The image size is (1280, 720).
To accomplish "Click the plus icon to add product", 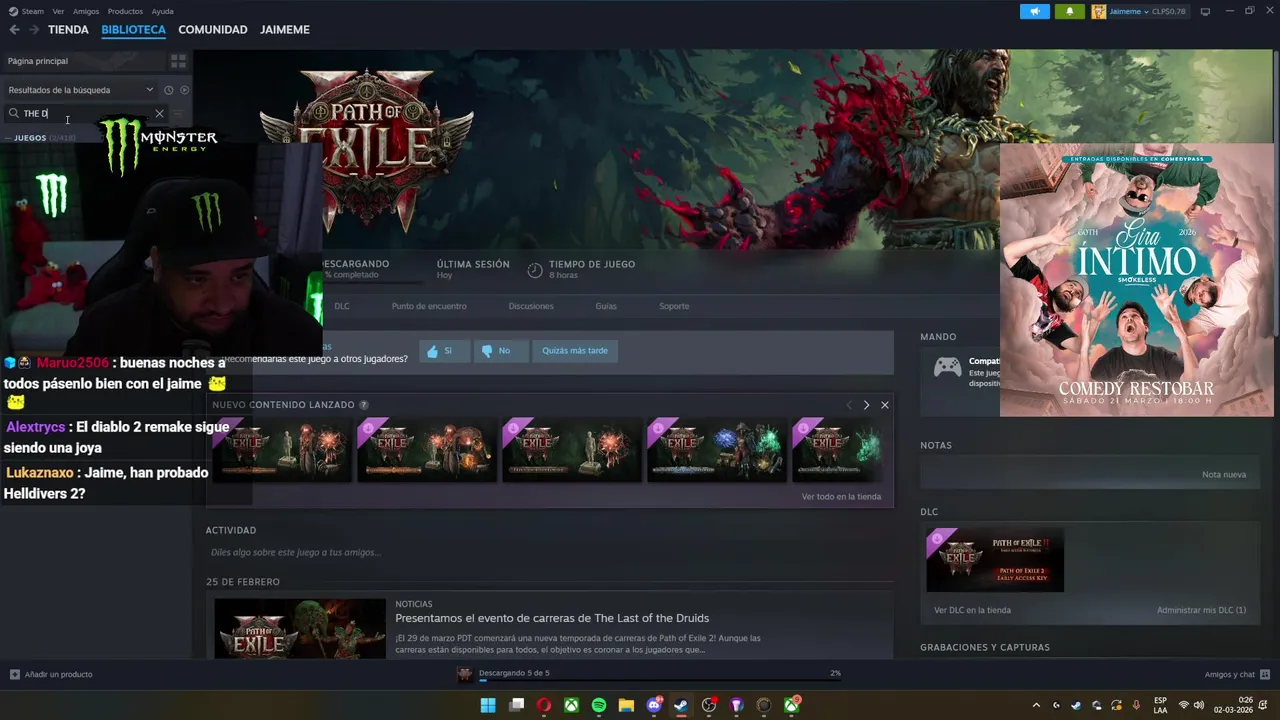I will tap(14, 674).
